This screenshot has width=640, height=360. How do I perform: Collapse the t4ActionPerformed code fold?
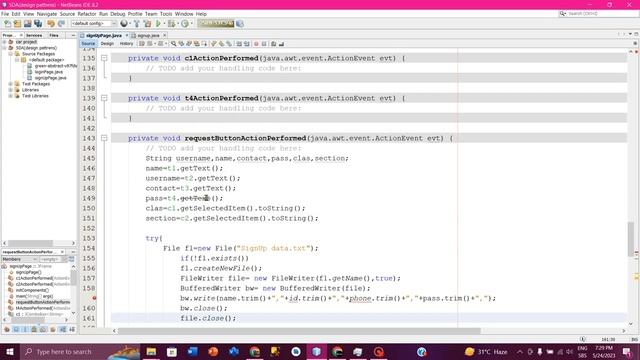(x=104, y=98)
